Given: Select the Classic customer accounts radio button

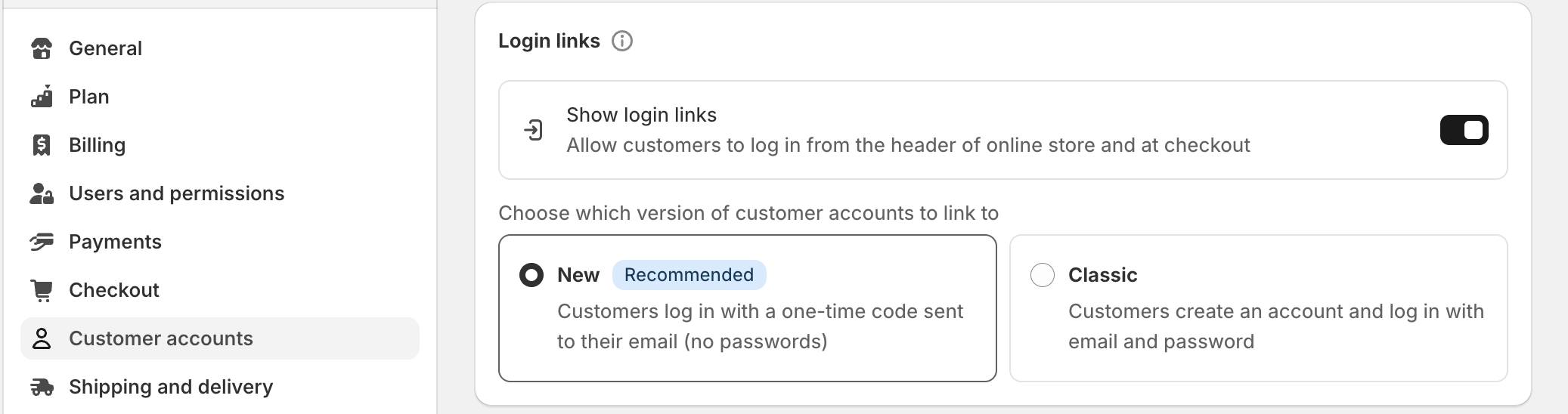Looking at the screenshot, I should pos(1043,275).
